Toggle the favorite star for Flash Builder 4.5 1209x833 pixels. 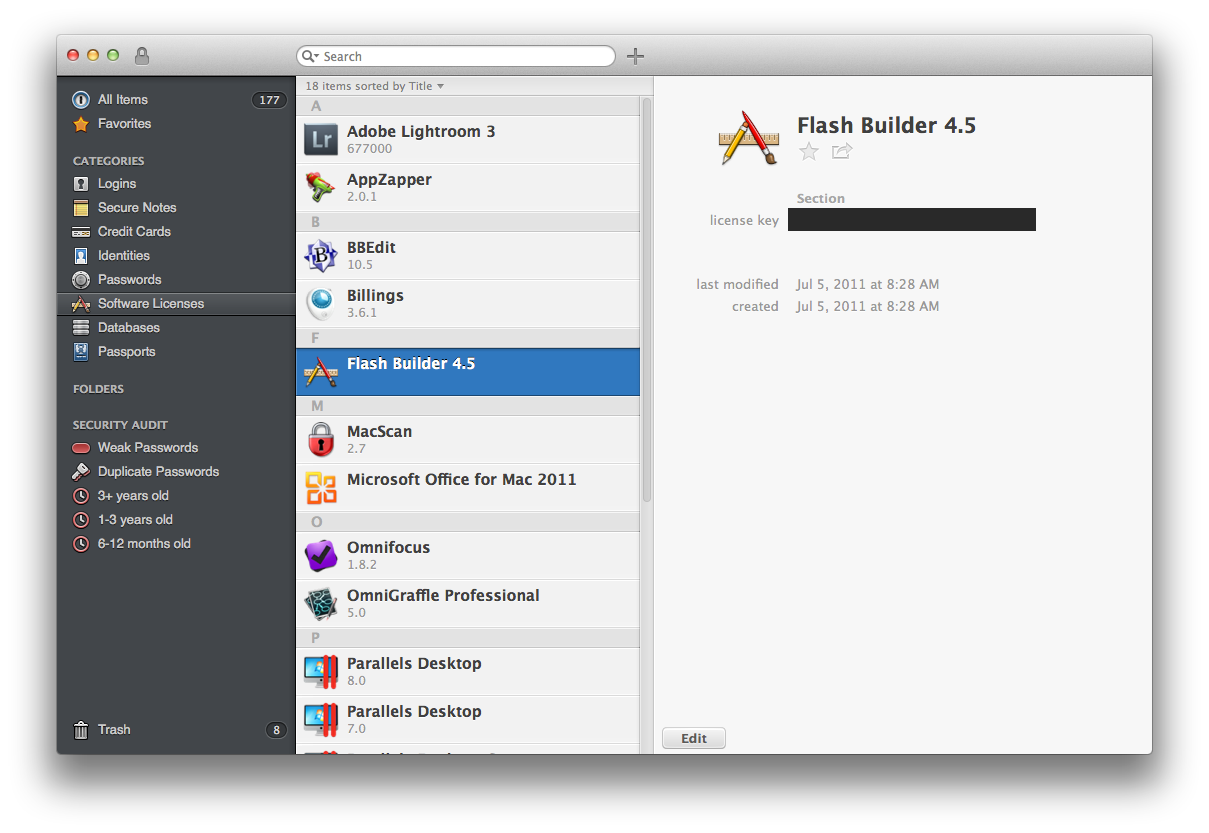(809, 152)
